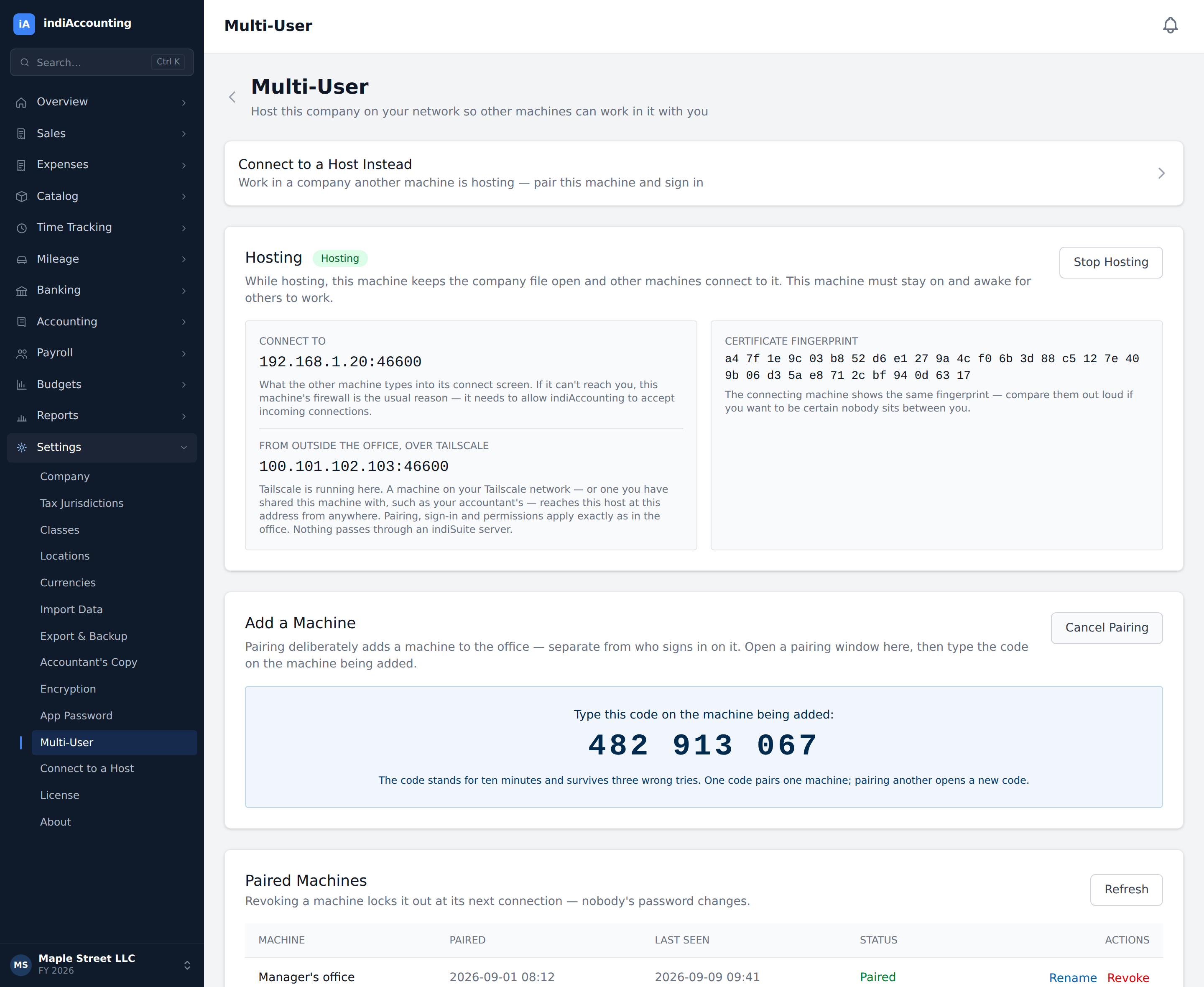Click the Cancel Pairing button
Image resolution: width=1204 pixels, height=987 pixels.
(1106, 628)
